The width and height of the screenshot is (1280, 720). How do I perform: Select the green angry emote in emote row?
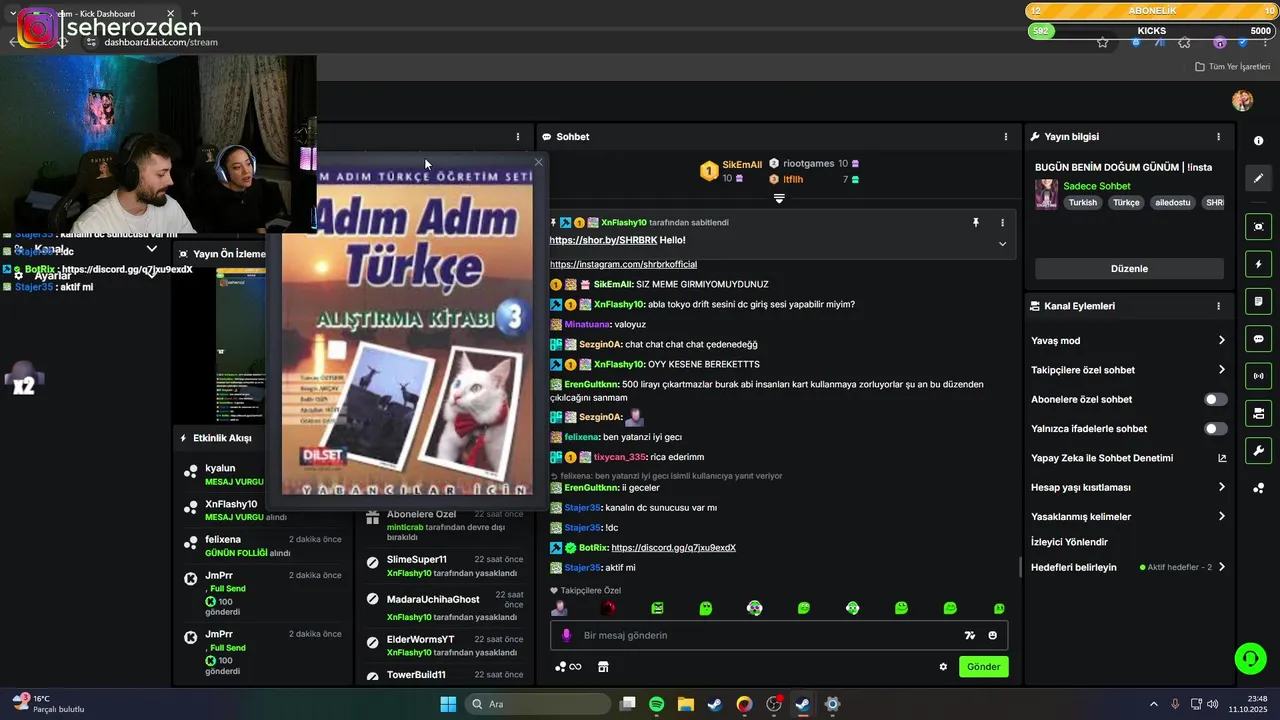657,608
